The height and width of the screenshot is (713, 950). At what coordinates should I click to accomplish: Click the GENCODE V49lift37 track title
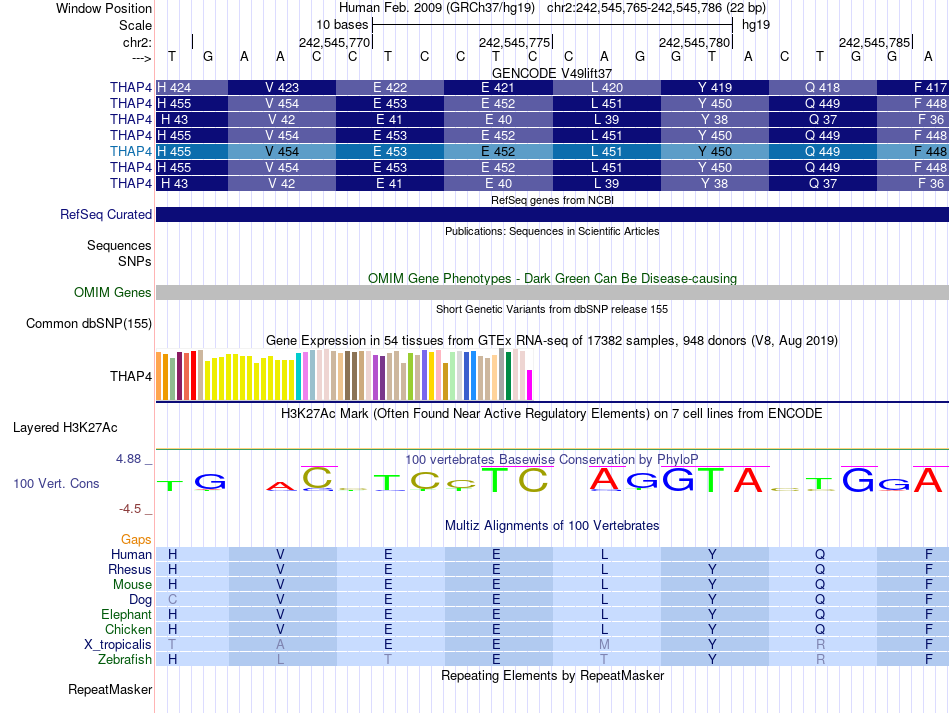click(552, 73)
